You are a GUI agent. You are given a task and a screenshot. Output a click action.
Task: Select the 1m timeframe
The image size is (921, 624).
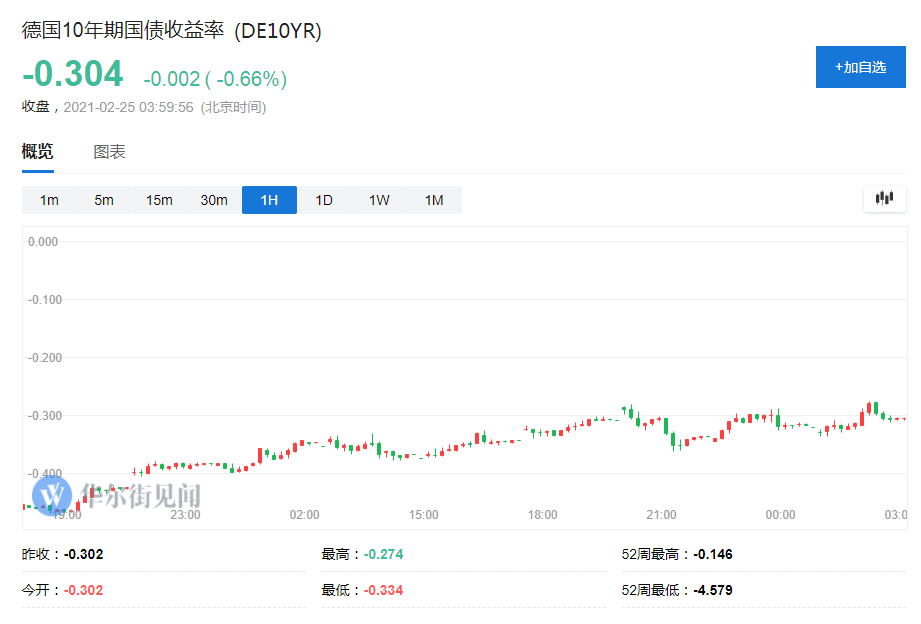point(49,200)
